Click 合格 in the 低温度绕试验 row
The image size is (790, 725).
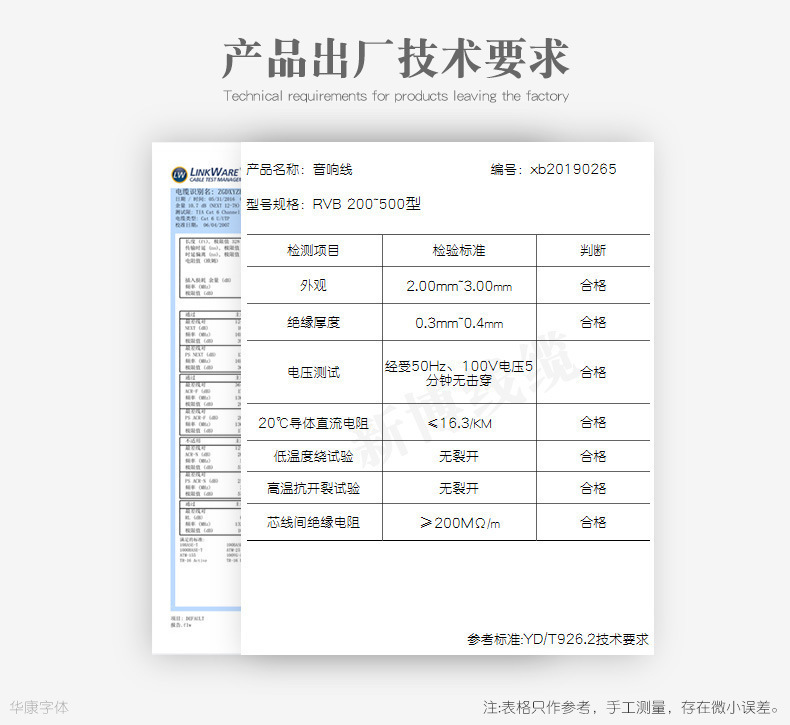coord(593,456)
